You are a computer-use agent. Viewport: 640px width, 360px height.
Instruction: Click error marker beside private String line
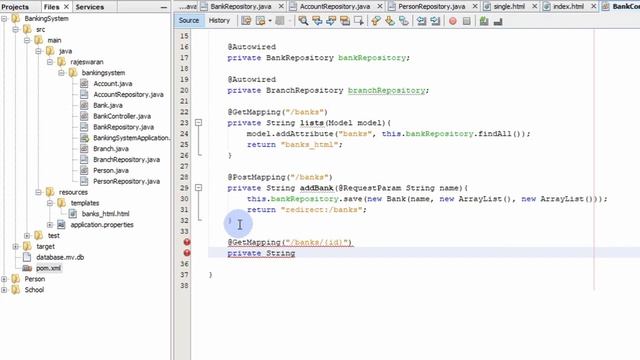click(x=187, y=253)
